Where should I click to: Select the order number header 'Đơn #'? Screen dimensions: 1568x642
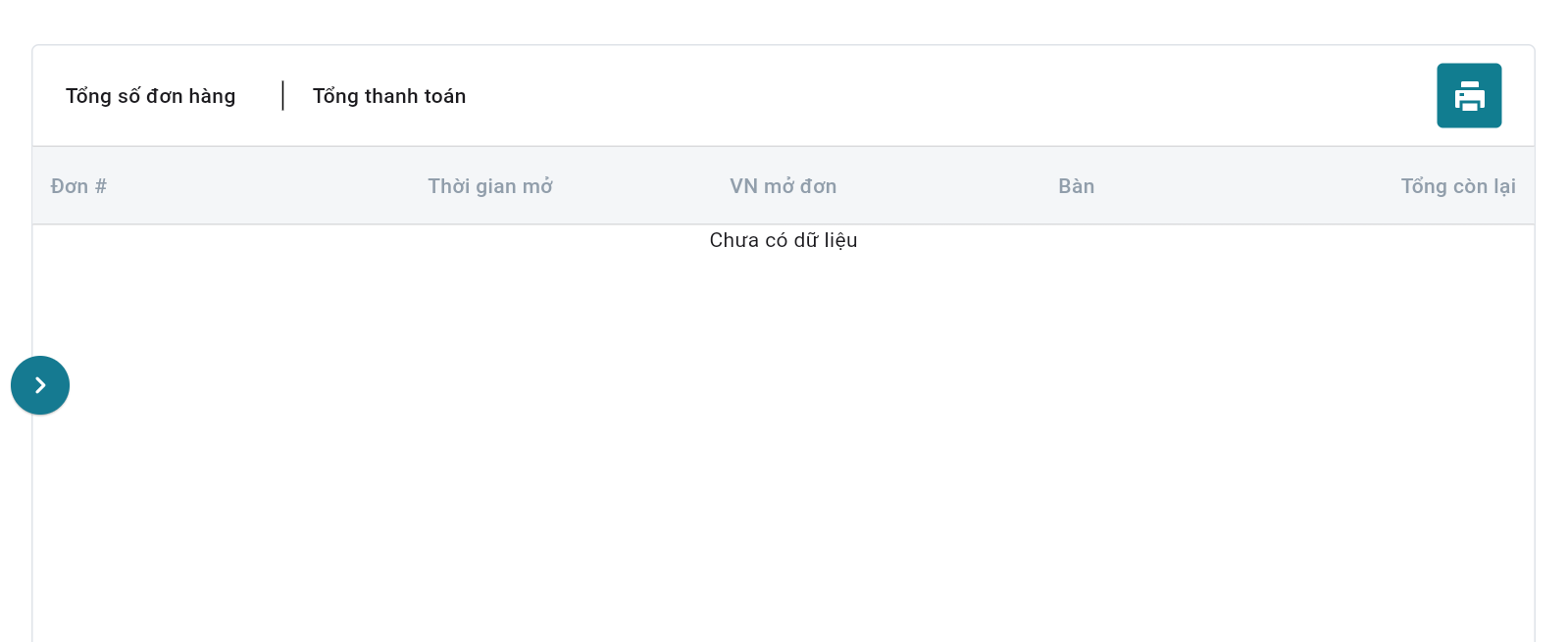click(78, 186)
